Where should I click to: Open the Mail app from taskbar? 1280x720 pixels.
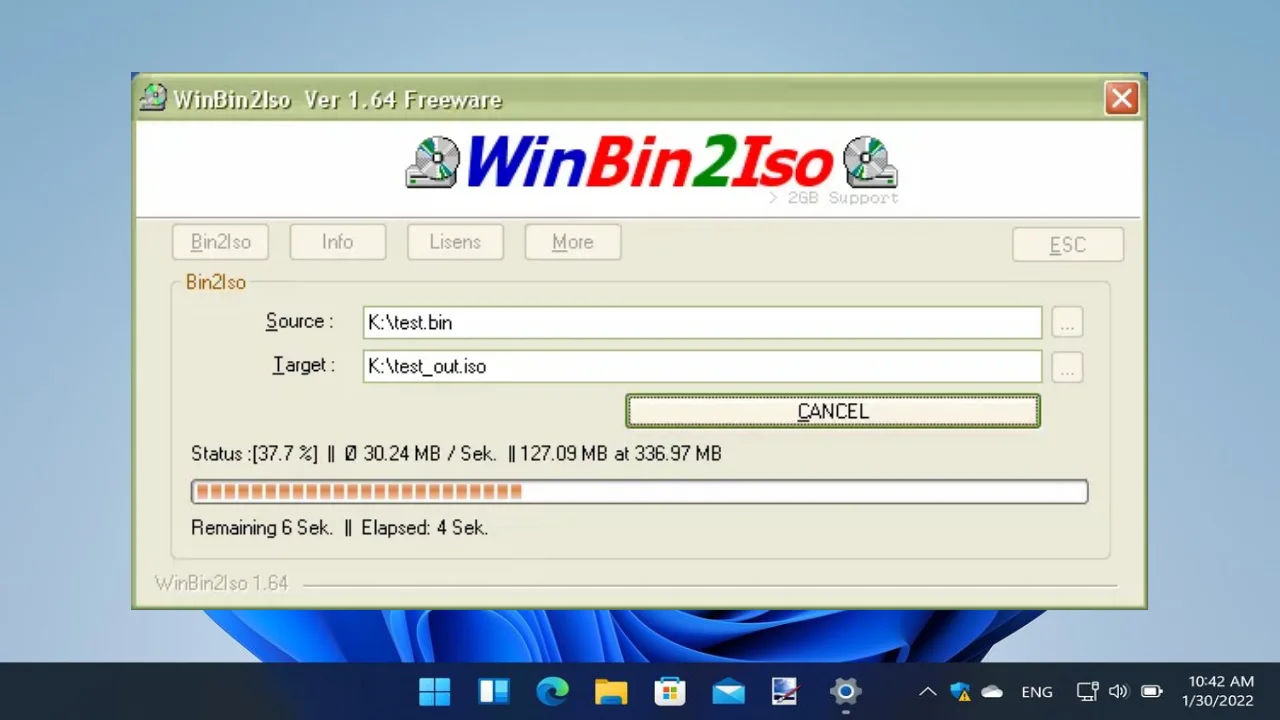pyautogui.click(x=728, y=691)
